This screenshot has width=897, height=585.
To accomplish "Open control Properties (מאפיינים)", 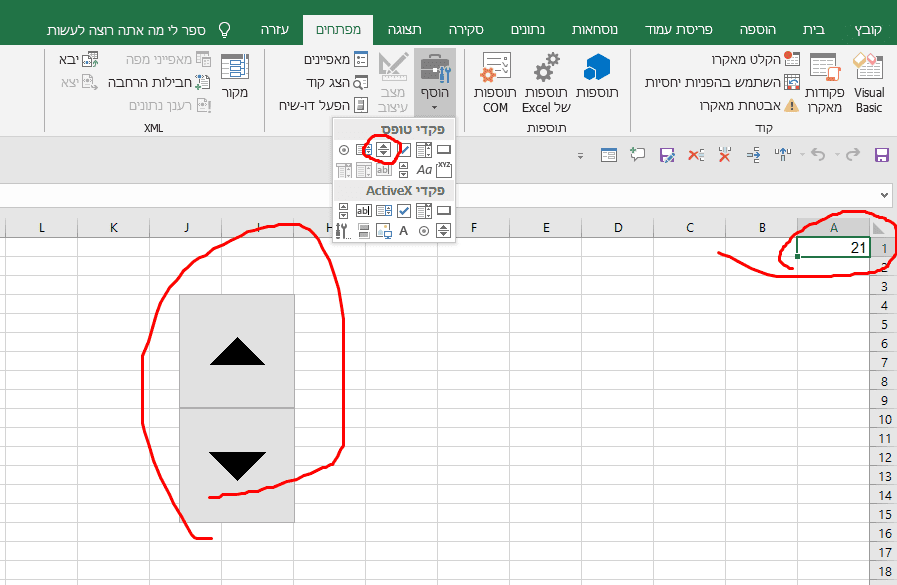I will 336,59.
